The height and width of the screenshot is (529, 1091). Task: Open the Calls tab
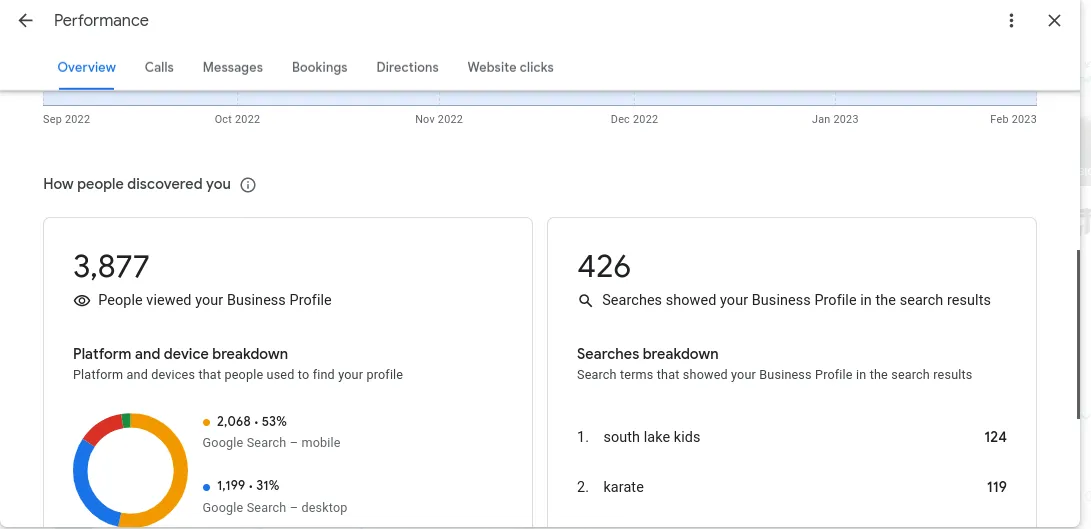pos(159,67)
